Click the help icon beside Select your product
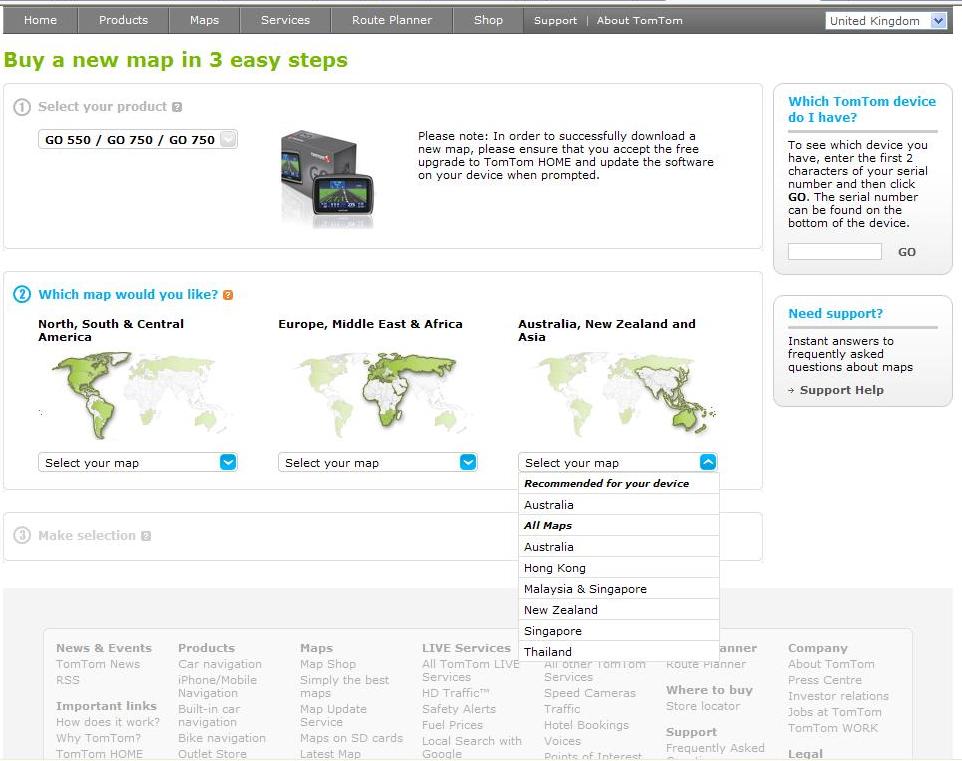 [177, 107]
